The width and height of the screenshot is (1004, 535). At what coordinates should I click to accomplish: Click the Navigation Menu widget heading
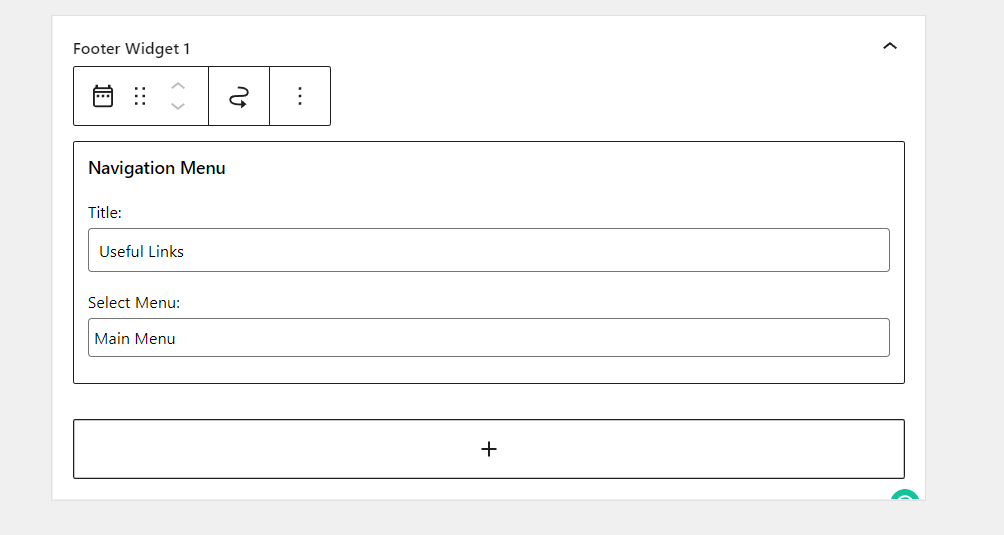[157, 168]
